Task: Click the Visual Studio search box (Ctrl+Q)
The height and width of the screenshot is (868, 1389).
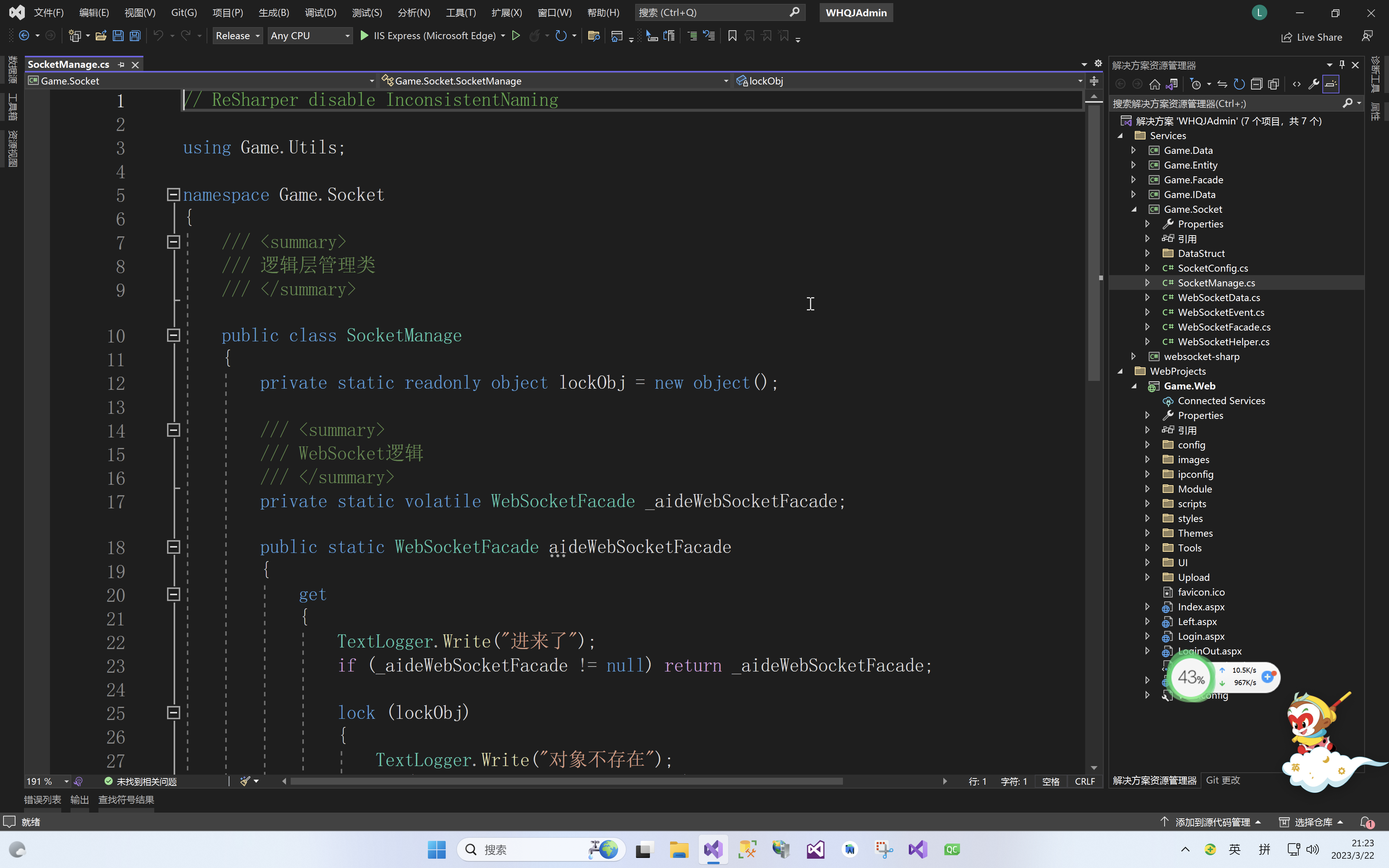Action: (720, 13)
